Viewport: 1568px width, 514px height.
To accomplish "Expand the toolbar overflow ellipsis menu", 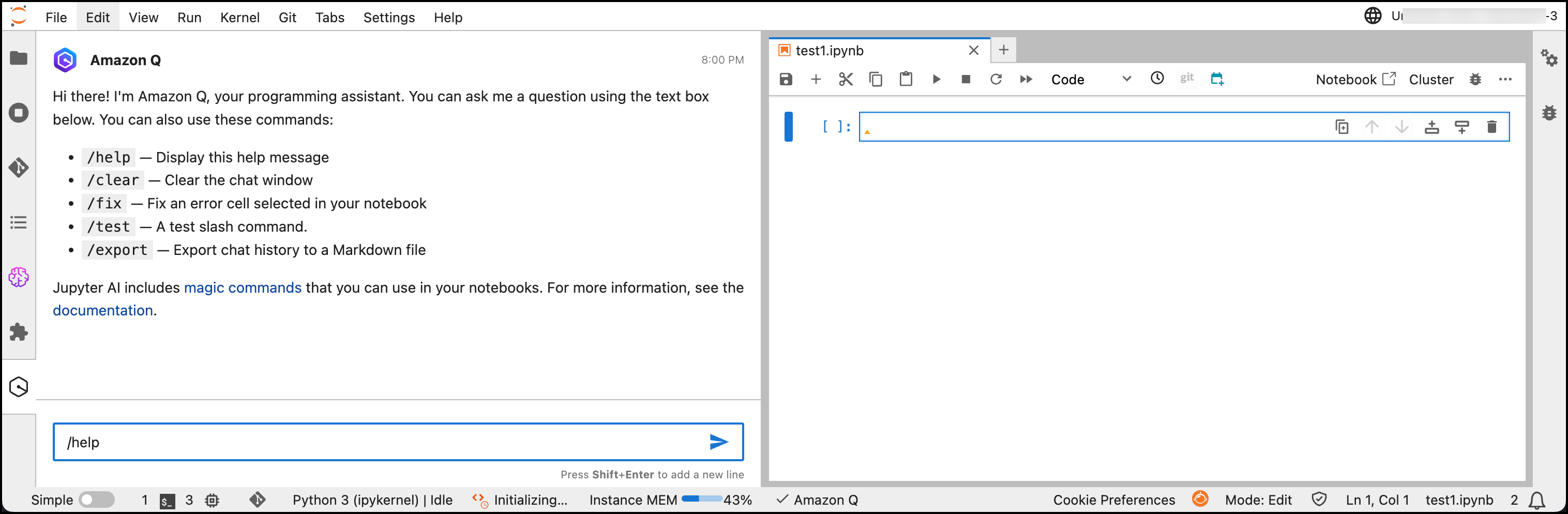I will 1505,79.
